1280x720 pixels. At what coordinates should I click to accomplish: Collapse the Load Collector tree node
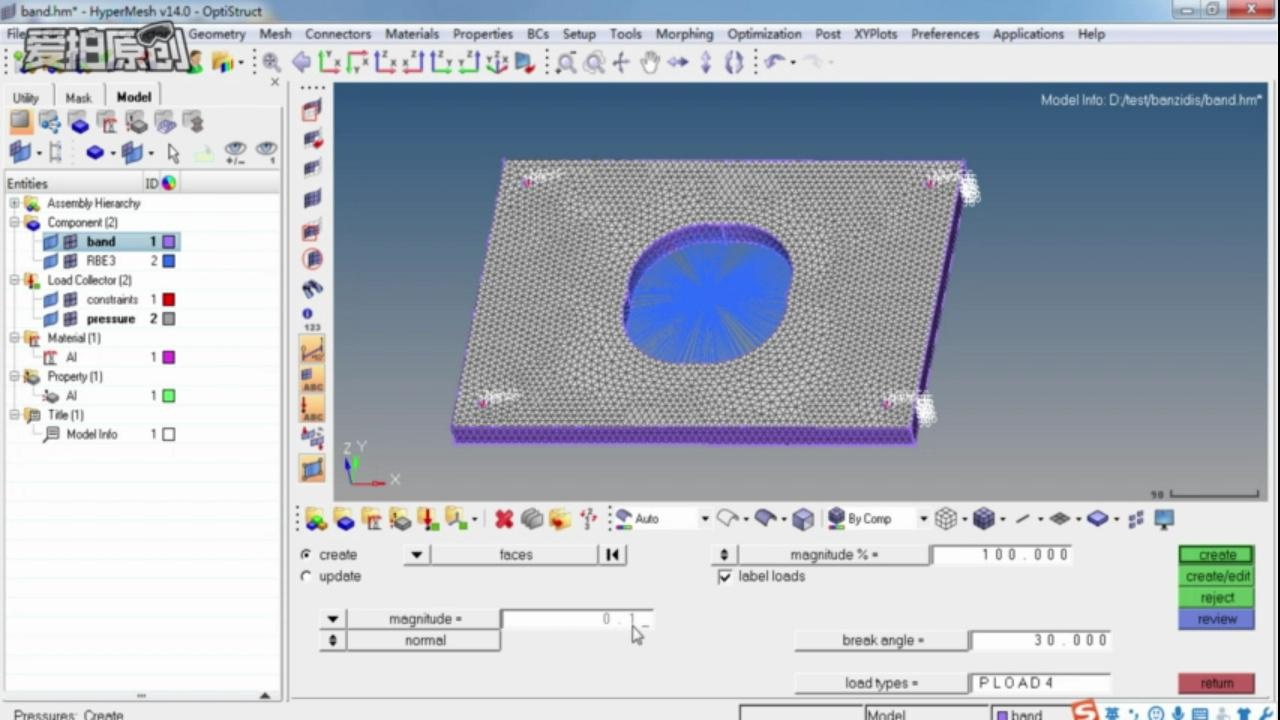click(15, 280)
